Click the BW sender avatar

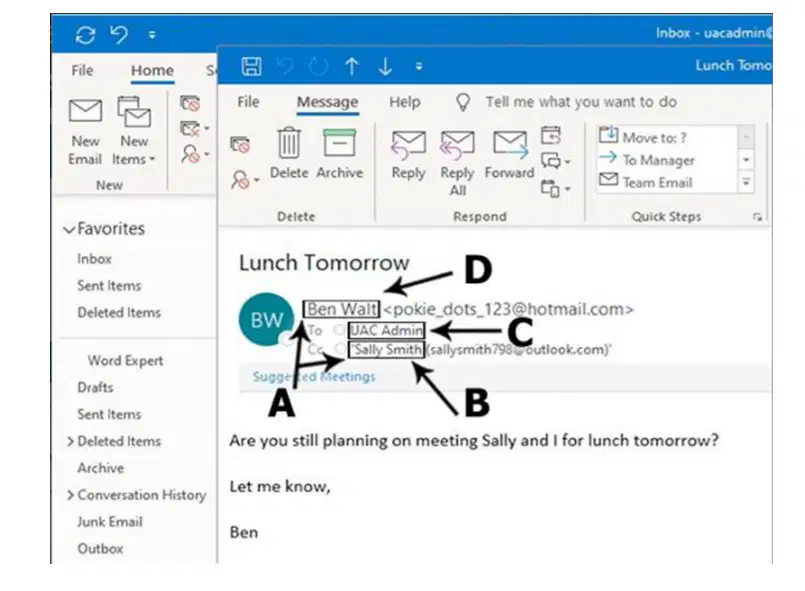coord(266,319)
